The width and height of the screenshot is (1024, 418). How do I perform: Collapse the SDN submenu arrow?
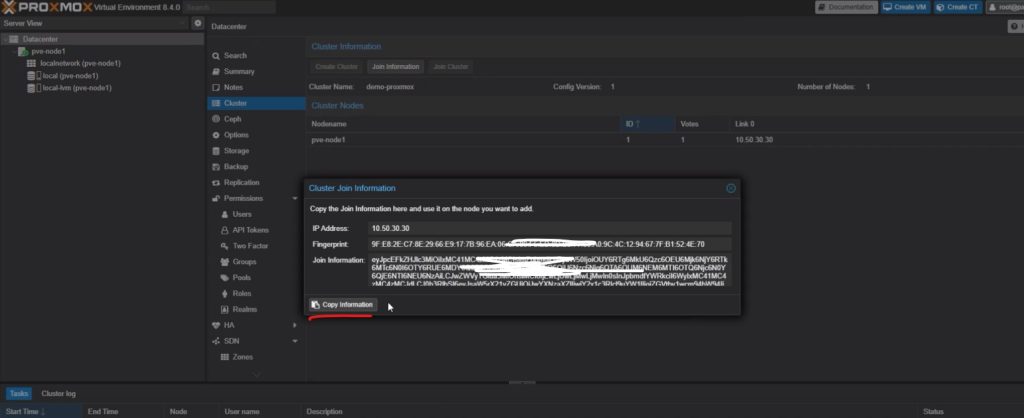click(295, 341)
